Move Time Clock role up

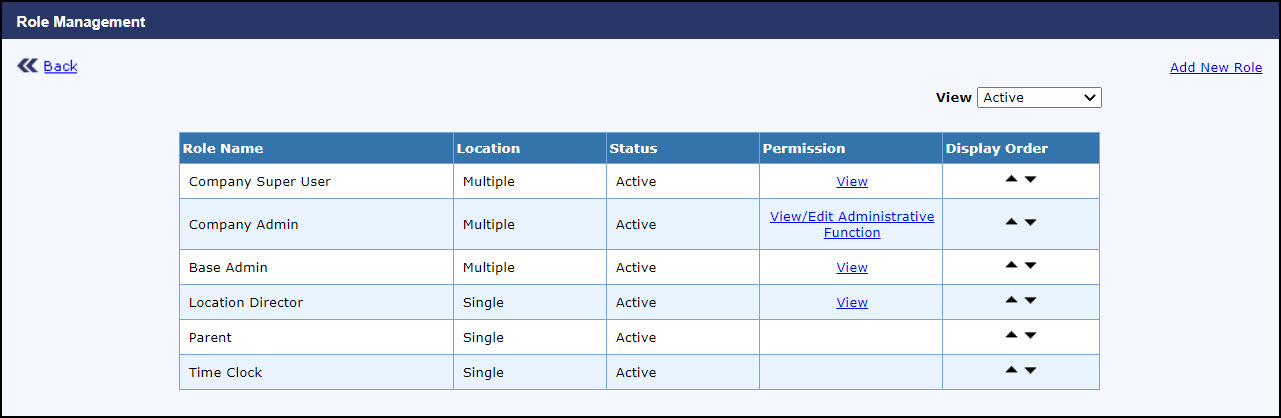[1011, 370]
